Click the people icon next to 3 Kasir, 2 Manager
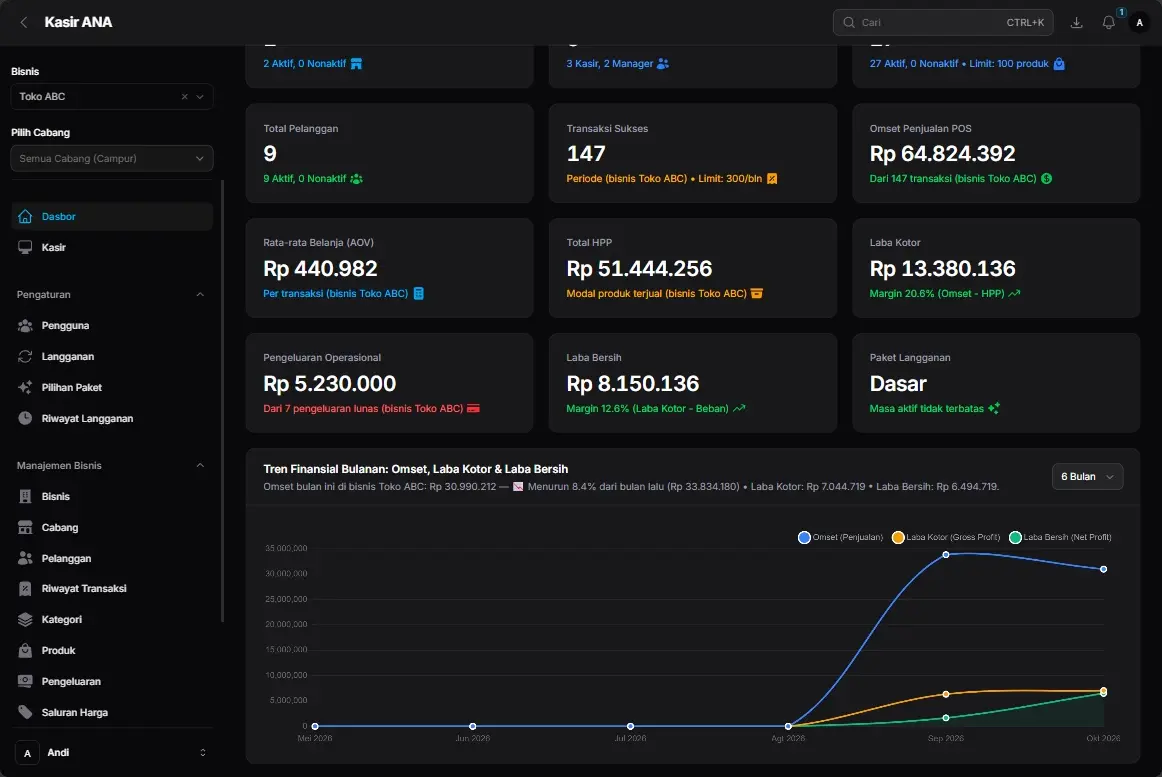1162x777 pixels. click(663, 64)
